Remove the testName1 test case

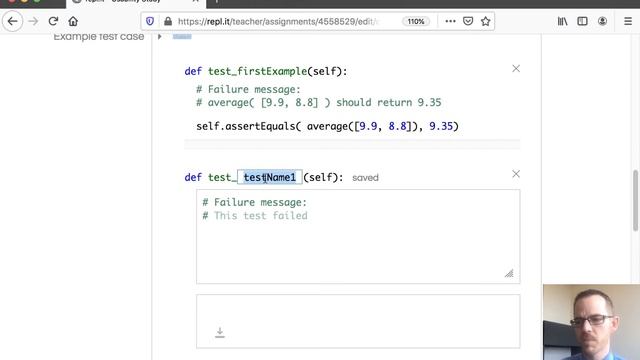[516, 174]
